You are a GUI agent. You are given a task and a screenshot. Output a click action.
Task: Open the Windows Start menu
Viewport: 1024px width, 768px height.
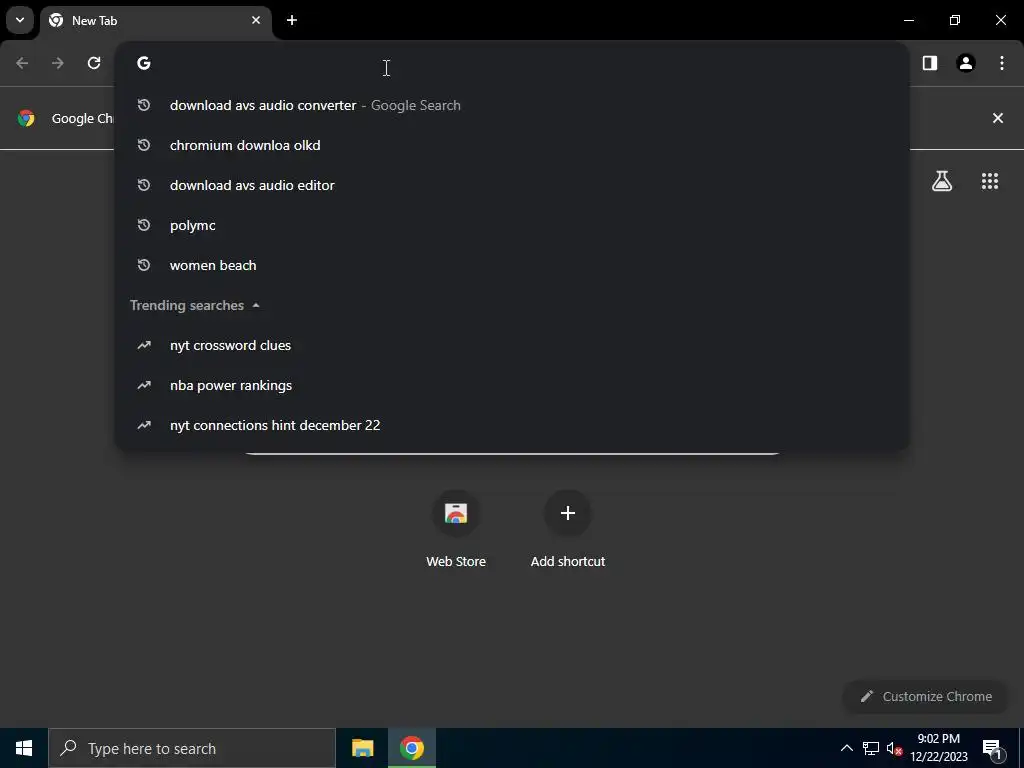click(x=24, y=748)
